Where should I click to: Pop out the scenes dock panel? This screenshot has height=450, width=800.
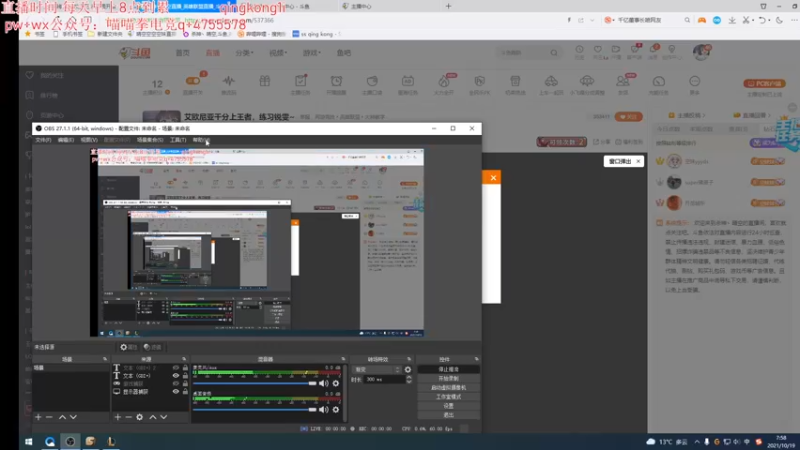pyautogui.click(x=105, y=359)
